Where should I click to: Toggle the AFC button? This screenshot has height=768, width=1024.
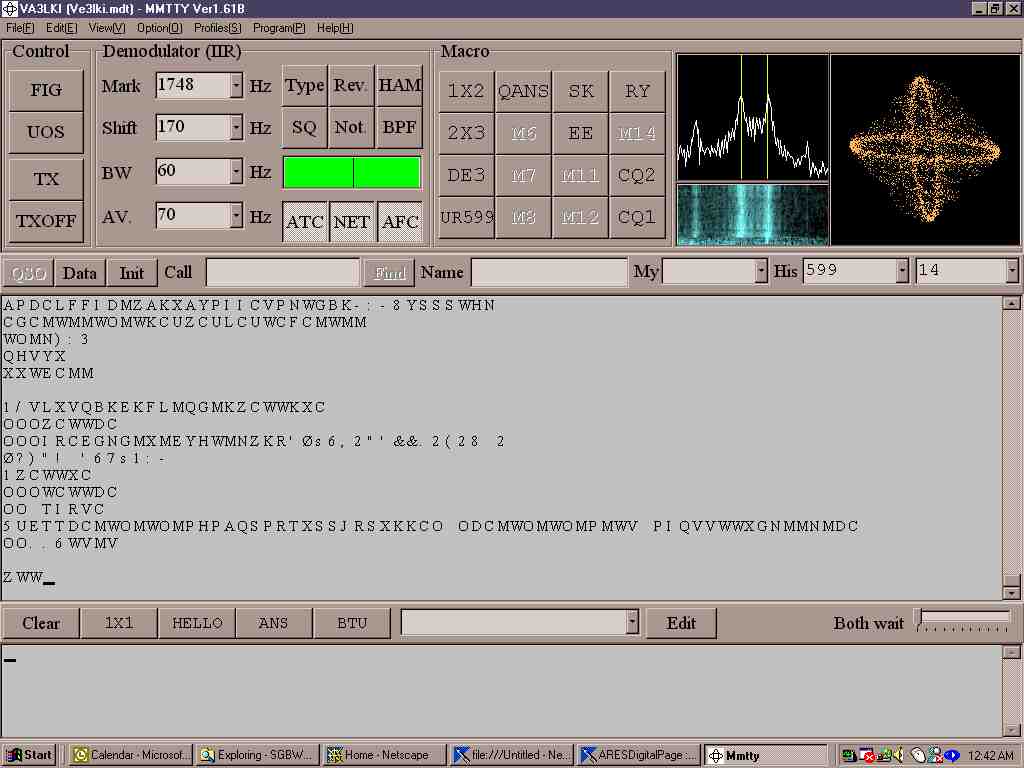pos(400,222)
